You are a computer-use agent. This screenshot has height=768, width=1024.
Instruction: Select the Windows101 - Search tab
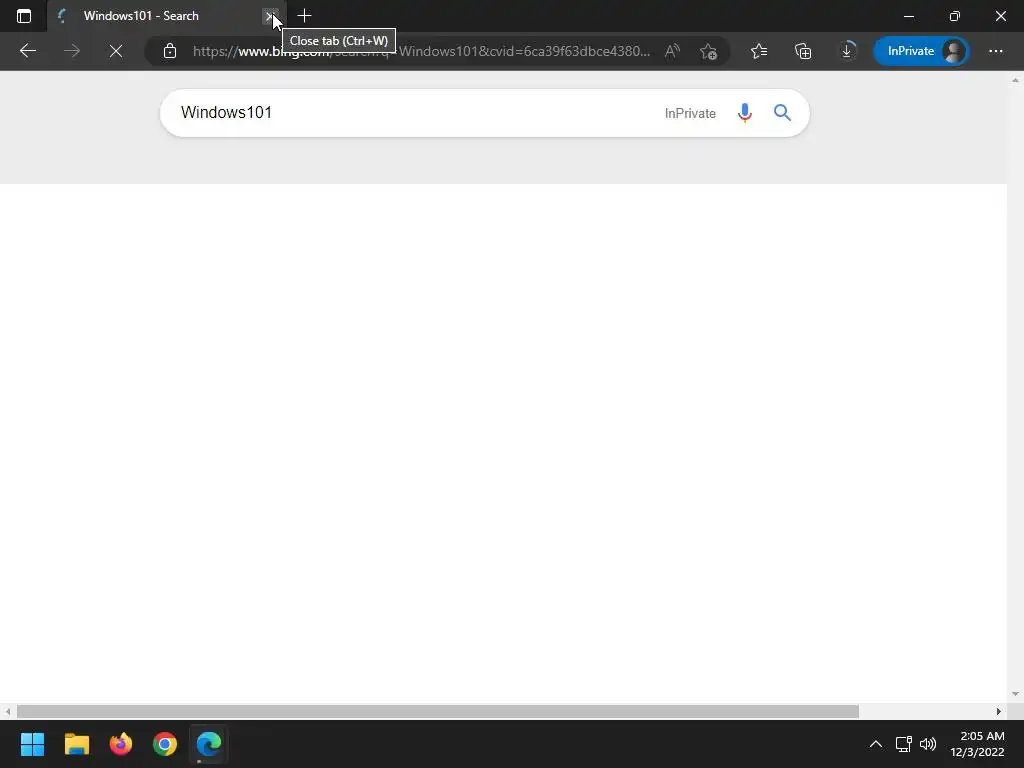click(166, 16)
